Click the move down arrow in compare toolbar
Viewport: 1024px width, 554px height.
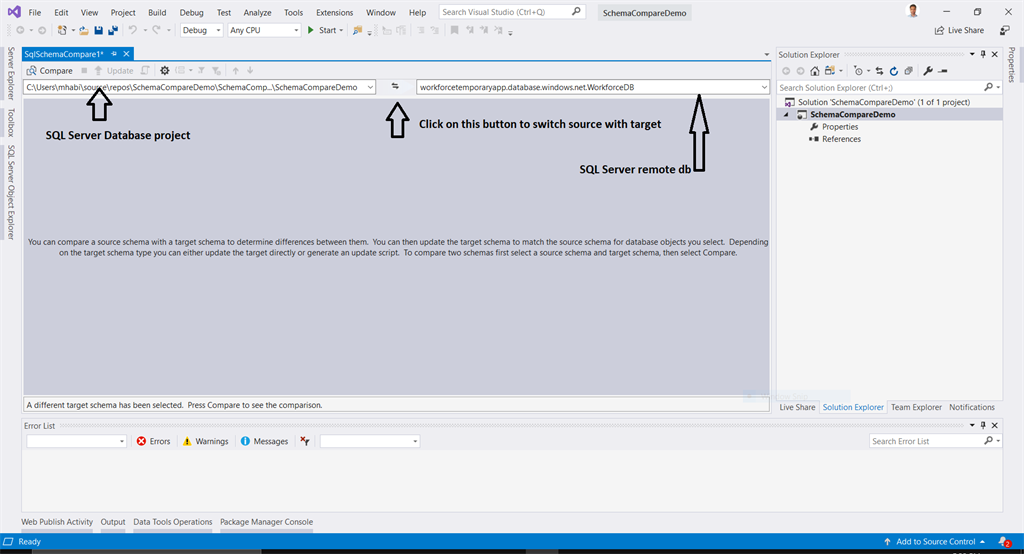[250, 71]
